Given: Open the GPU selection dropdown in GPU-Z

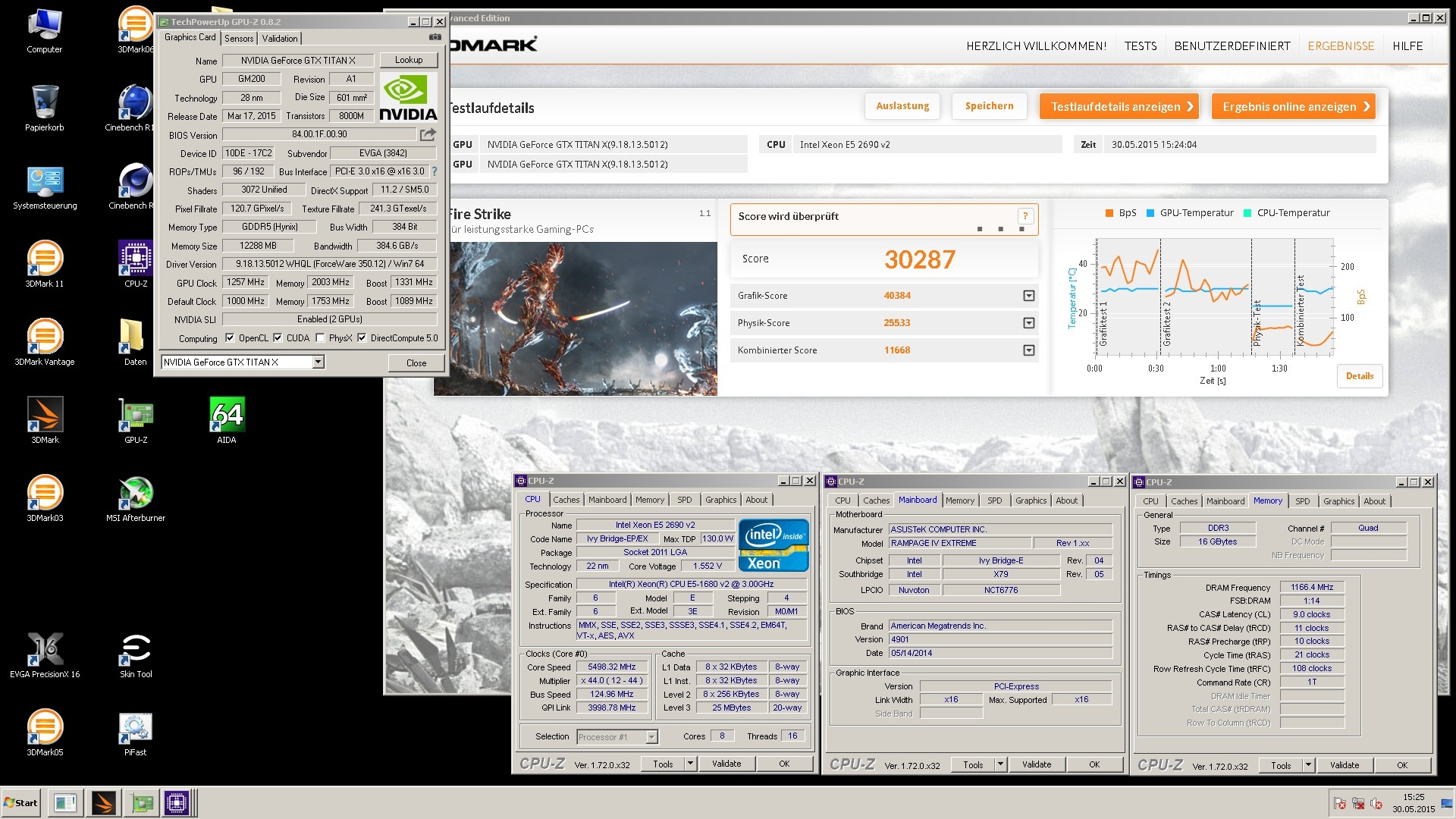Looking at the screenshot, I should tap(318, 362).
